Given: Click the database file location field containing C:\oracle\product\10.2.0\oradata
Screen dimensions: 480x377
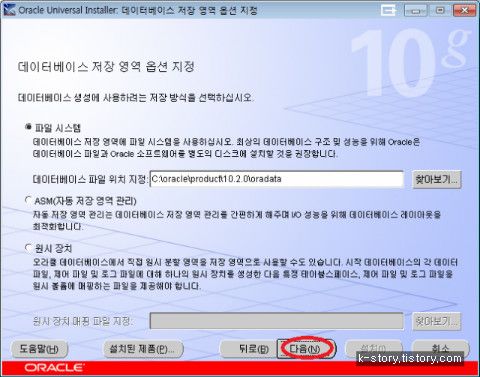Looking at the screenshot, I should click(276, 179).
